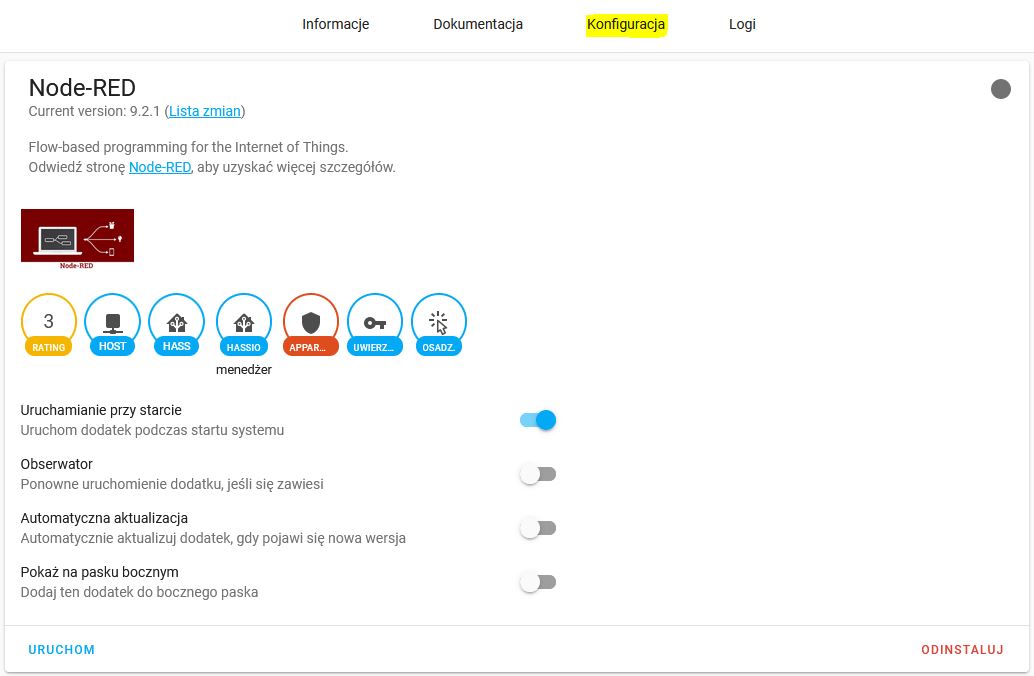Click the HOST network badge icon

coord(112,322)
